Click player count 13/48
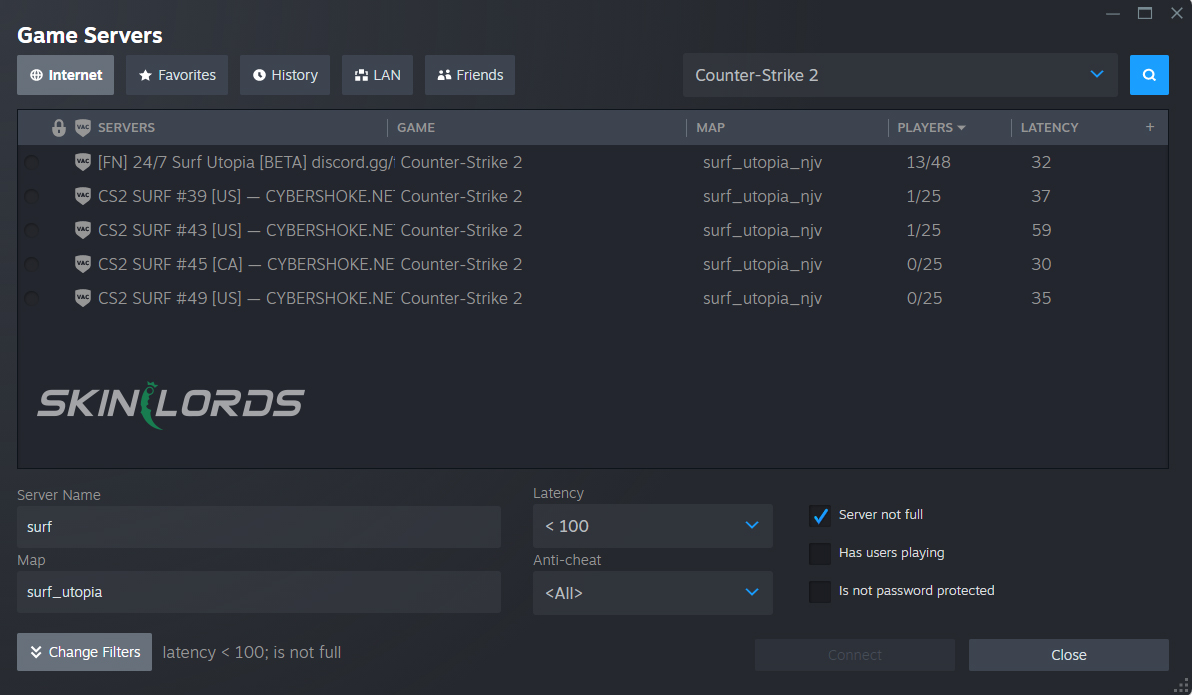 (x=928, y=162)
